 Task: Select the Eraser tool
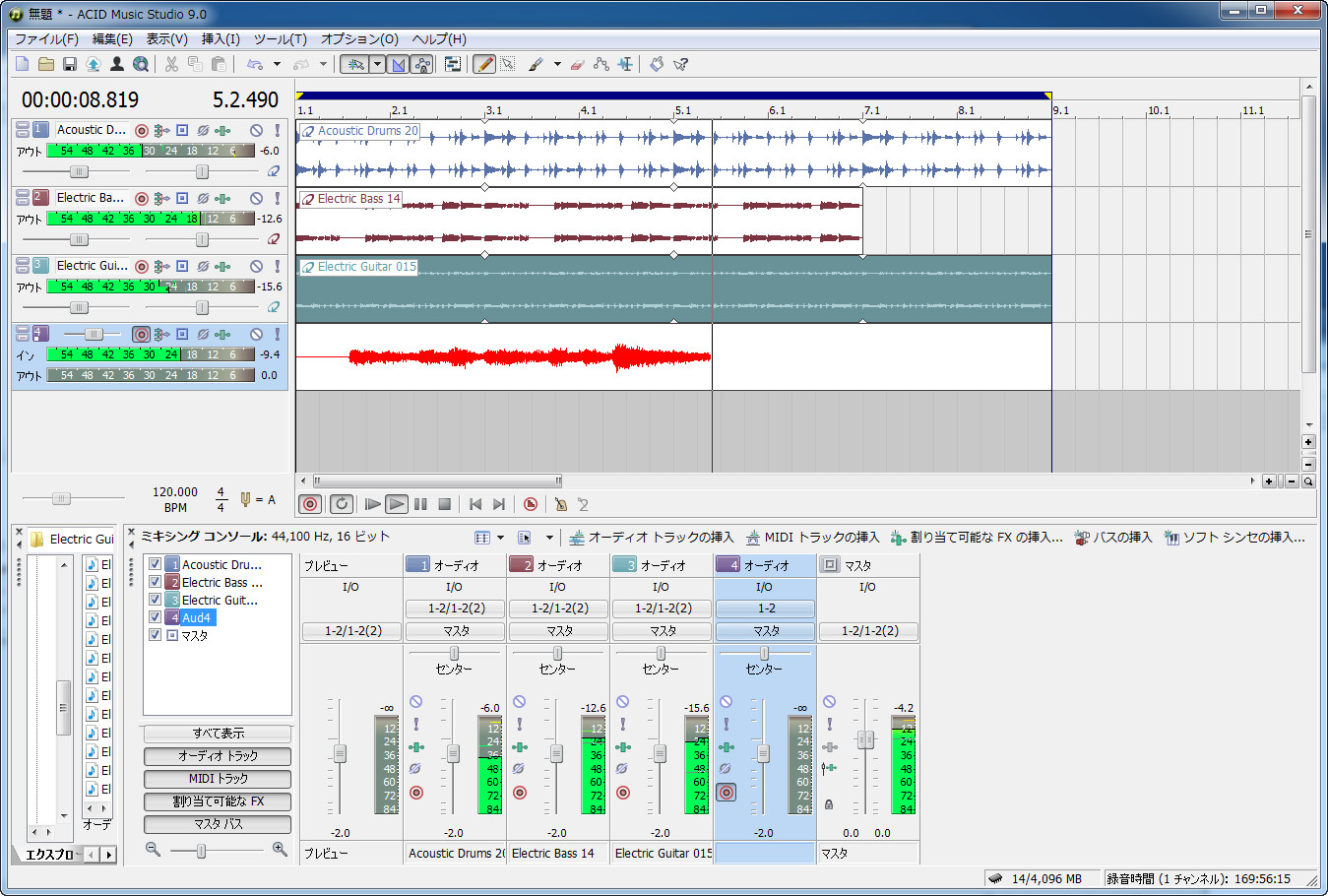pyautogui.click(x=578, y=64)
